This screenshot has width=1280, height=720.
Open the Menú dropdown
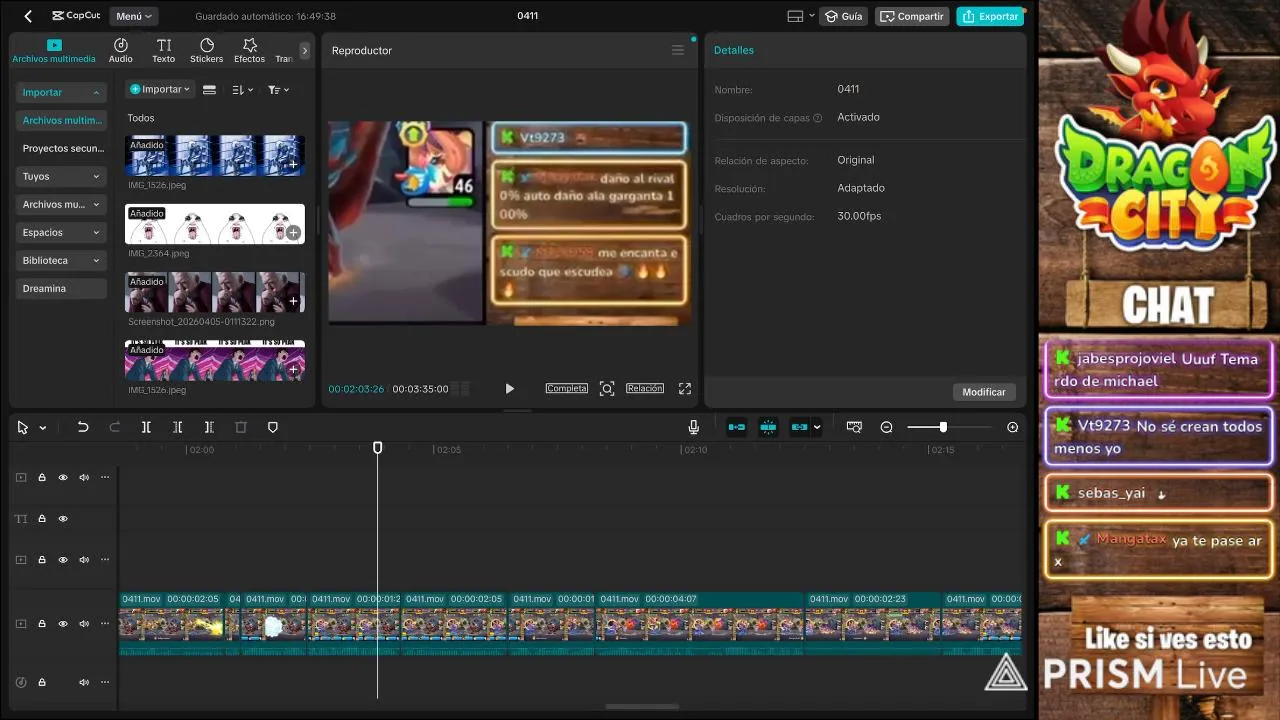(134, 16)
